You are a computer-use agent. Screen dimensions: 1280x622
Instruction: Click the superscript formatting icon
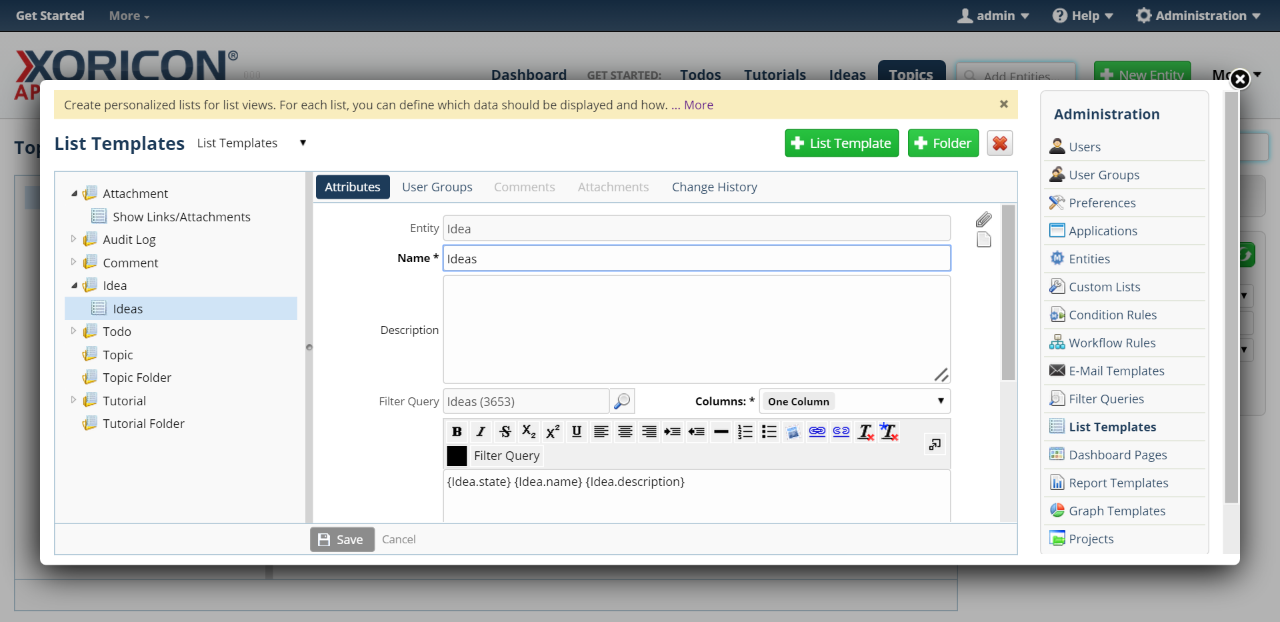coord(553,432)
